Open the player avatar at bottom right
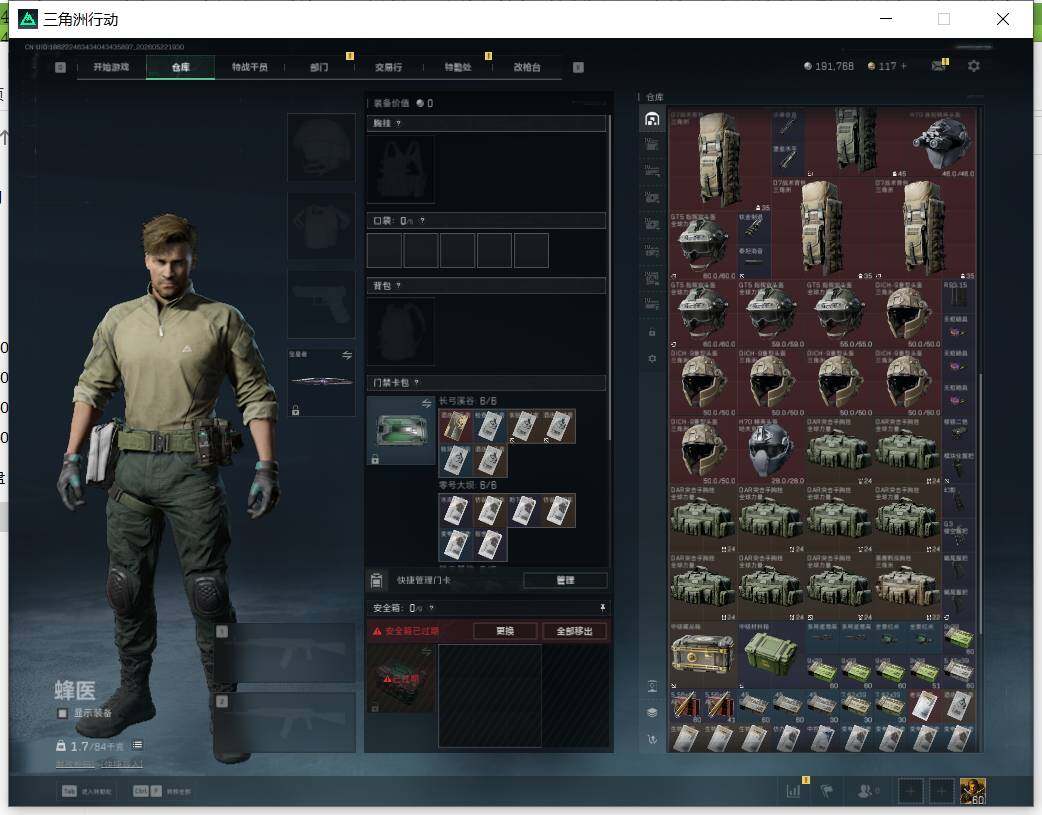This screenshot has height=815, width=1042. click(x=973, y=791)
